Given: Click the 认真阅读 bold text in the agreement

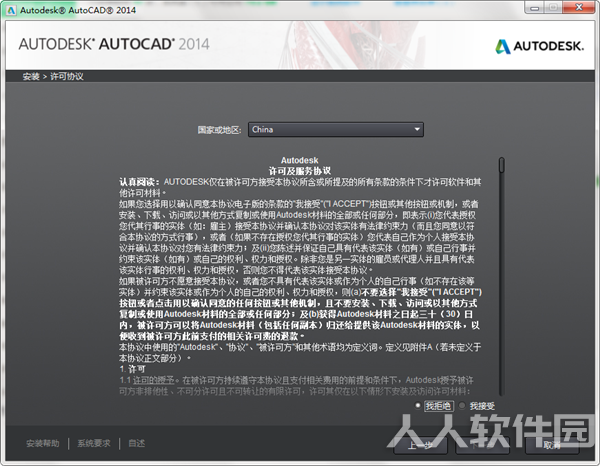Looking at the screenshot, I should 139,182.
